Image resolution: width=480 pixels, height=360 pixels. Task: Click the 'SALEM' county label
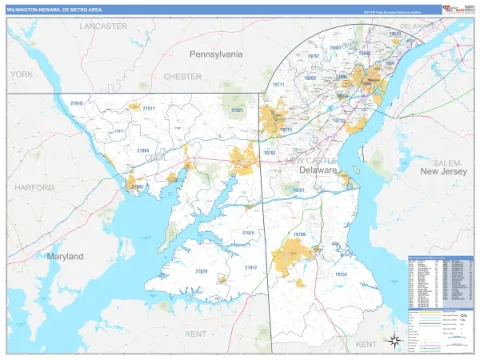pos(447,163)
